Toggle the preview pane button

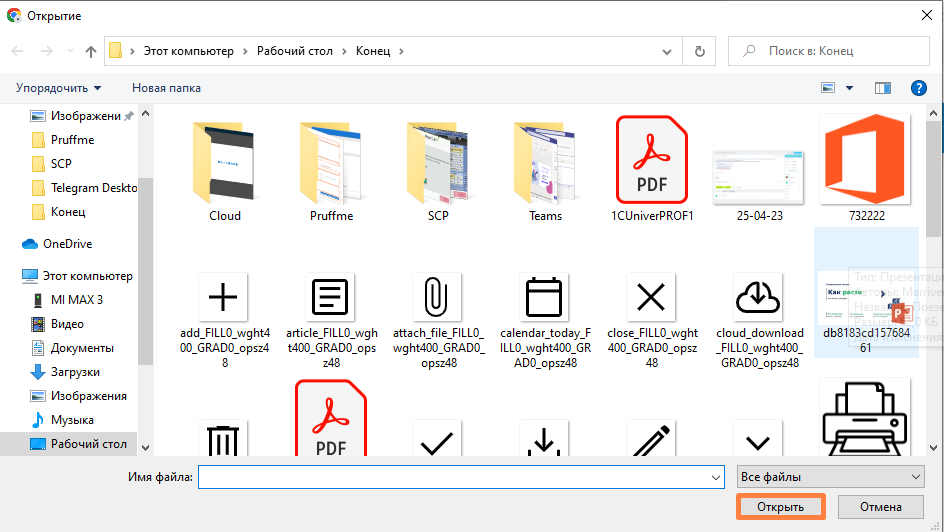(882, 88)
